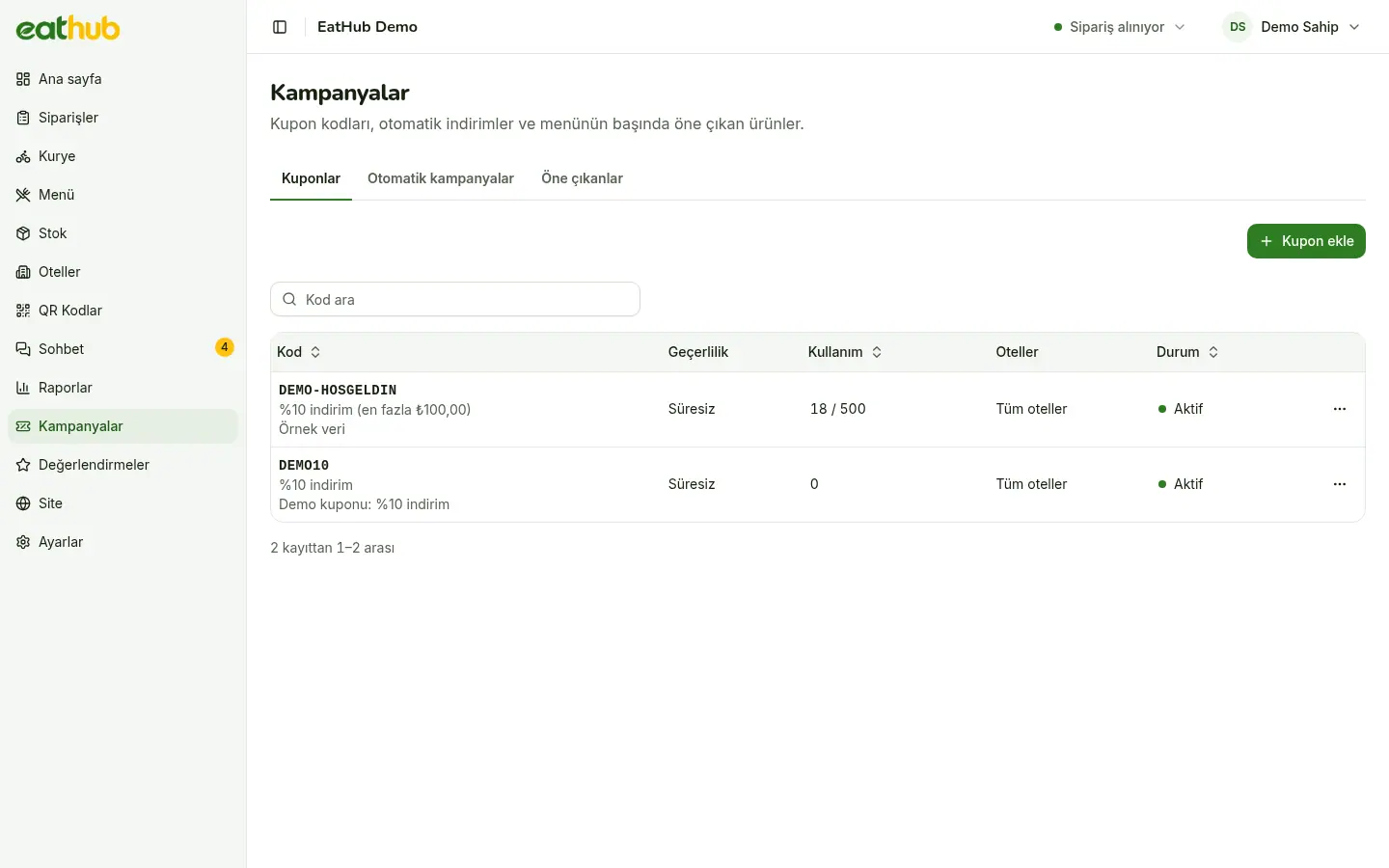Screen dimensions: 1389x868
Task: Click the Sohbet unread badge showing 4
Action: pos(225,347)
